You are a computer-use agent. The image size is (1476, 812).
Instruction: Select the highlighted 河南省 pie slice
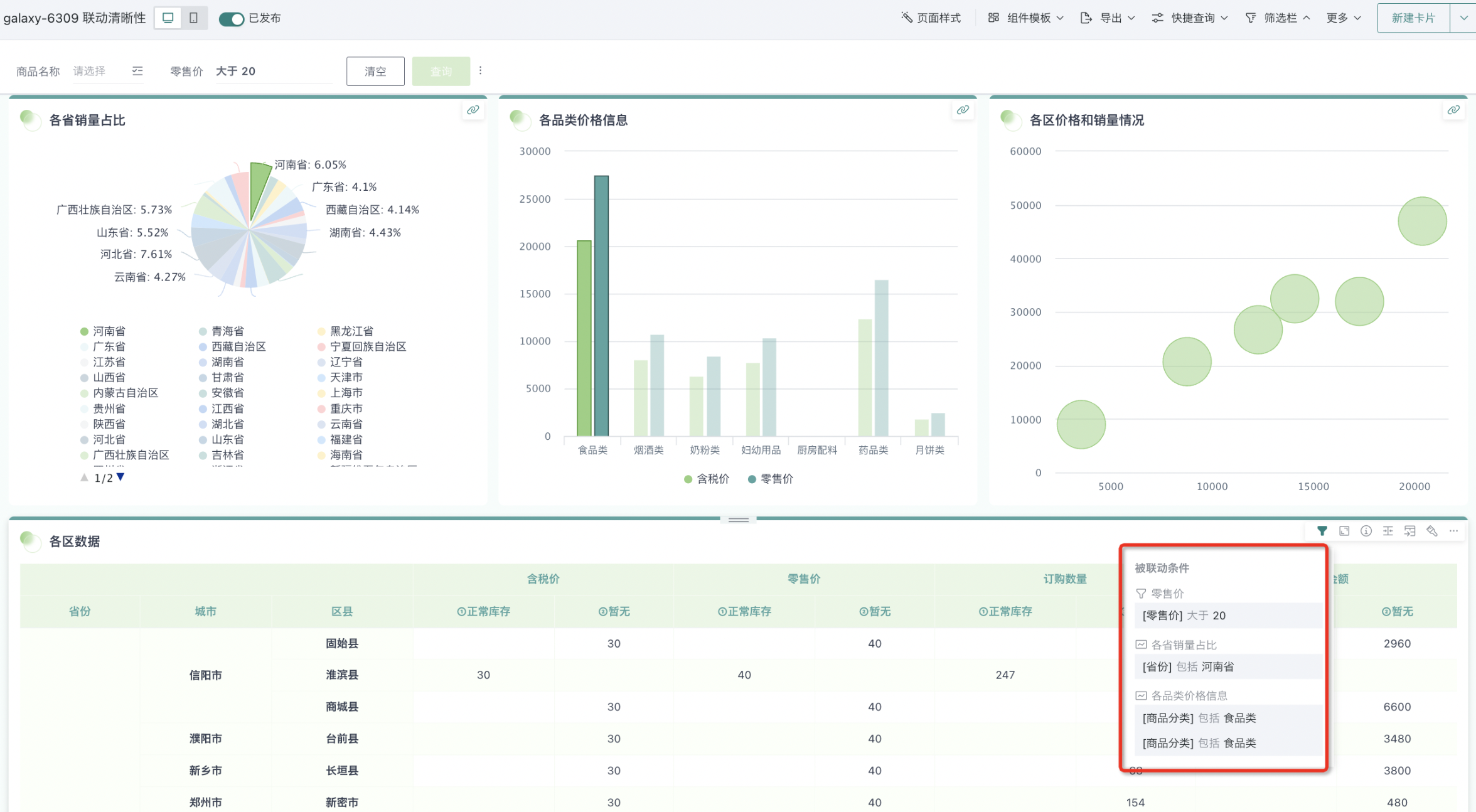click(259, 187)
